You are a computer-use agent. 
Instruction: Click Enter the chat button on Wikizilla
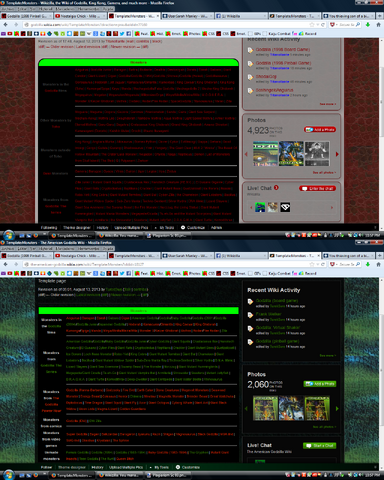pyautogui.click(x=318, y=188)
